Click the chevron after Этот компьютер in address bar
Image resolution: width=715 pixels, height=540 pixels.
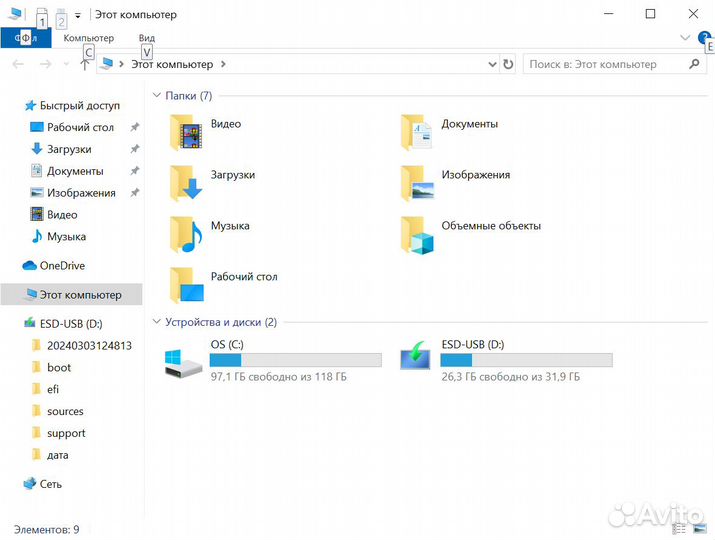[223, 64]
